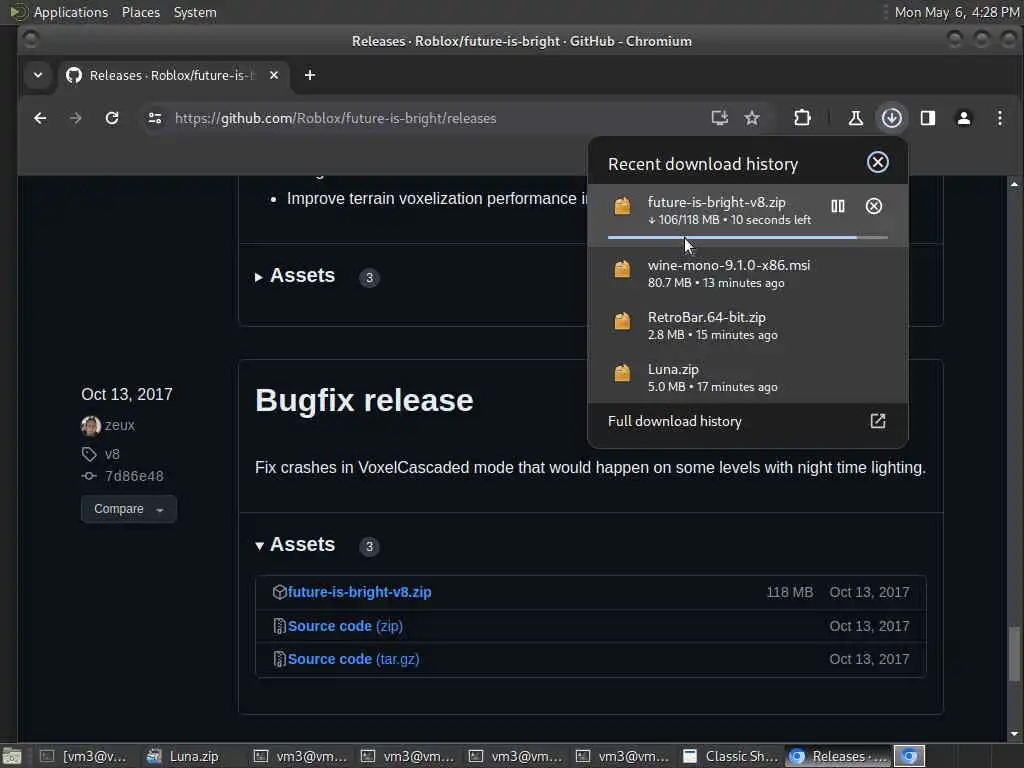Click the Bugfix release heading
Image resolution: width=1024 pixels, height=768 pixels.
tap(364, 400)
